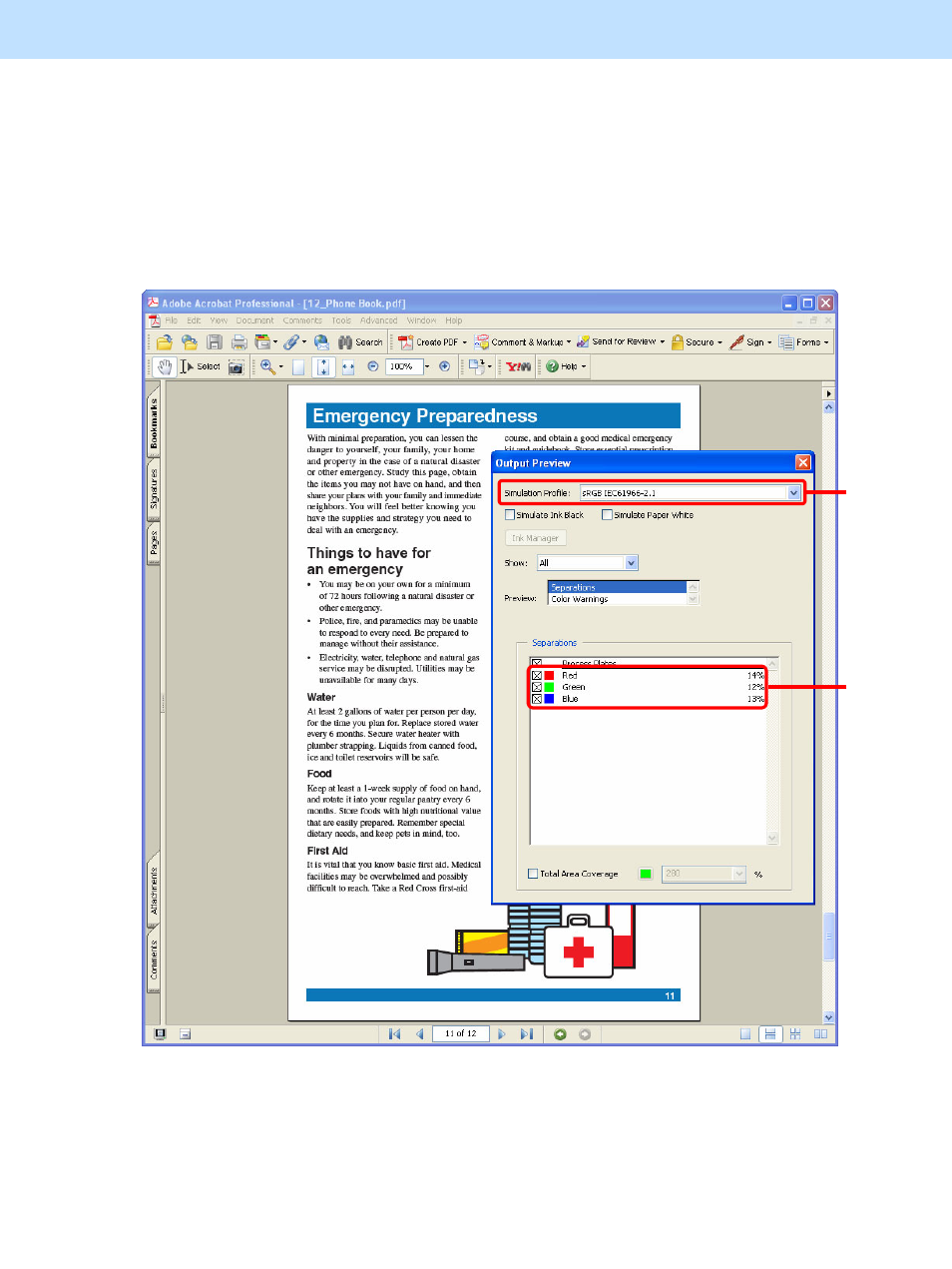This screenshot has height=1269, width=952.
Task: Click the Actual Size page icon
Action: (298, 366)
